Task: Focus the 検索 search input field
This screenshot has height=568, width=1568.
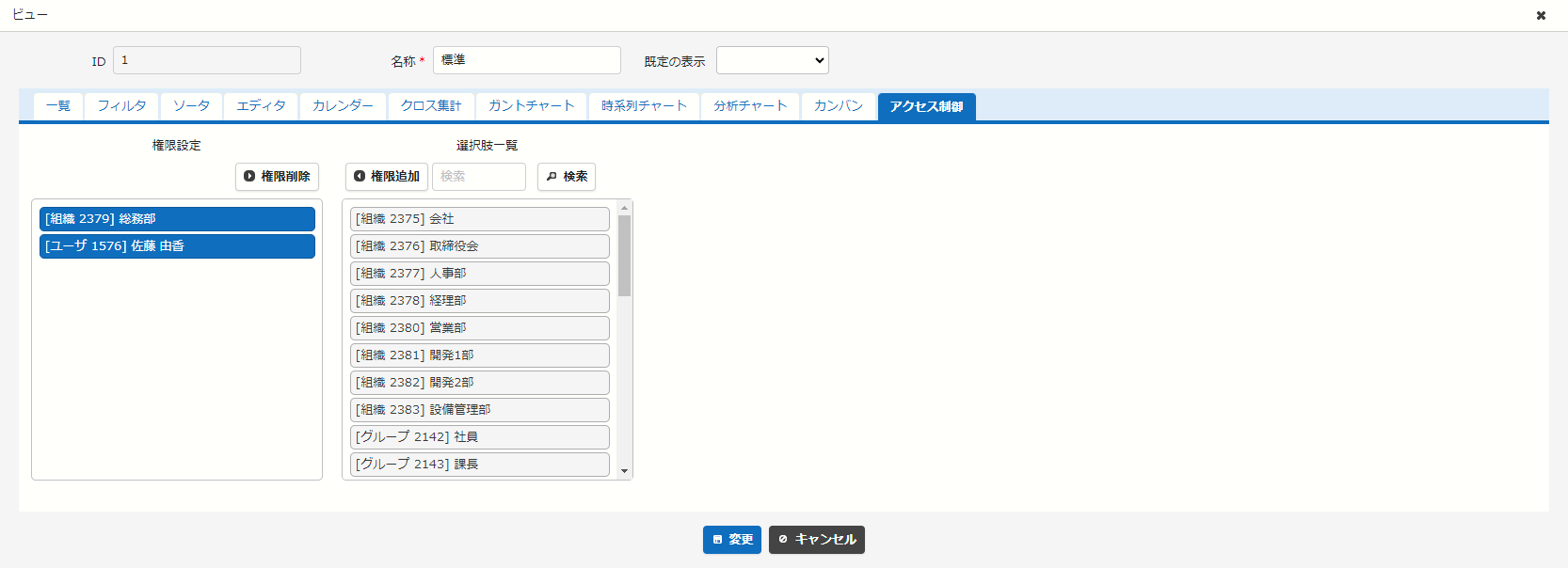Action: point(479,177)
